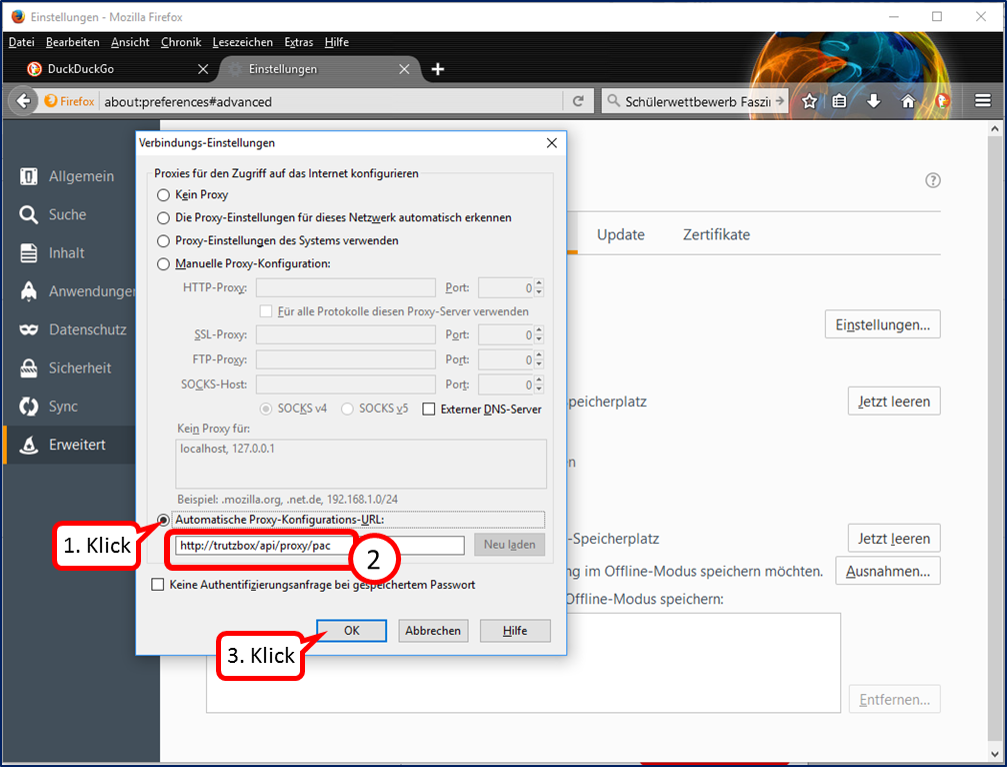
Task: Open the Ansicht menu
Action: click(x=130, y=42)
